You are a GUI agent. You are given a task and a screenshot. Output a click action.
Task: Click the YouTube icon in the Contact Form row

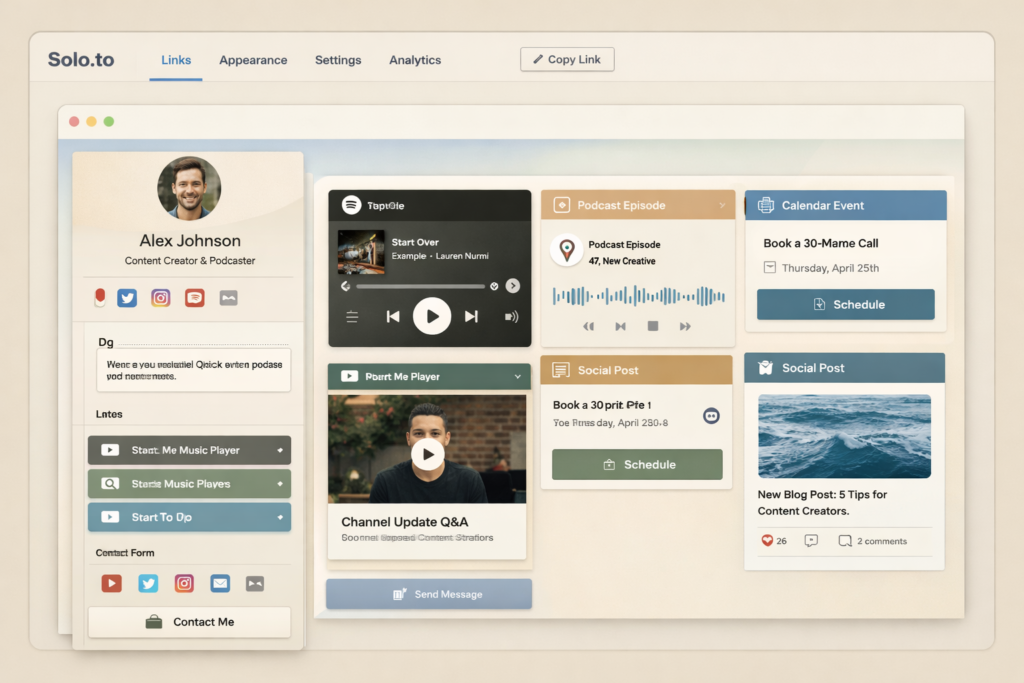coord(111,583)
